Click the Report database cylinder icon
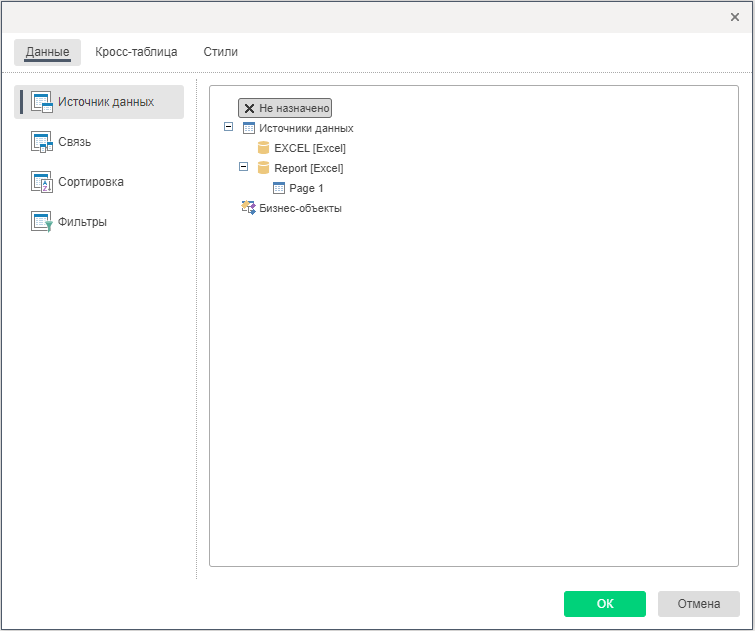Viewport: 755px width, 631px height. coord(264,168)
